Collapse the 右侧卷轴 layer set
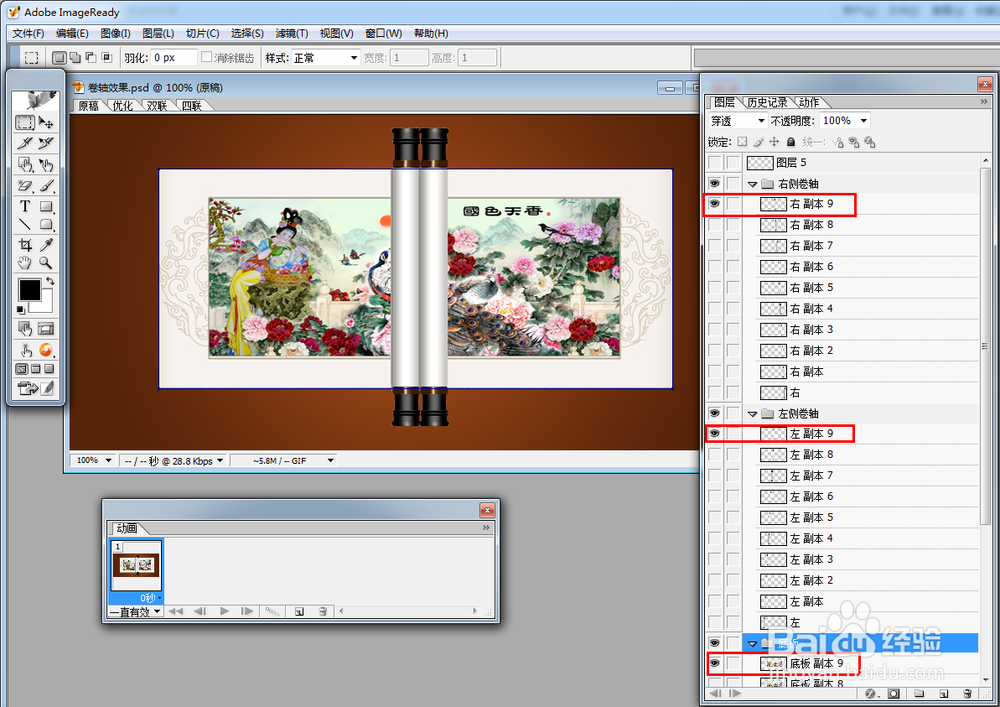Image resolution: width=1000 pixels, height=707 pixels. coord(753,184)
